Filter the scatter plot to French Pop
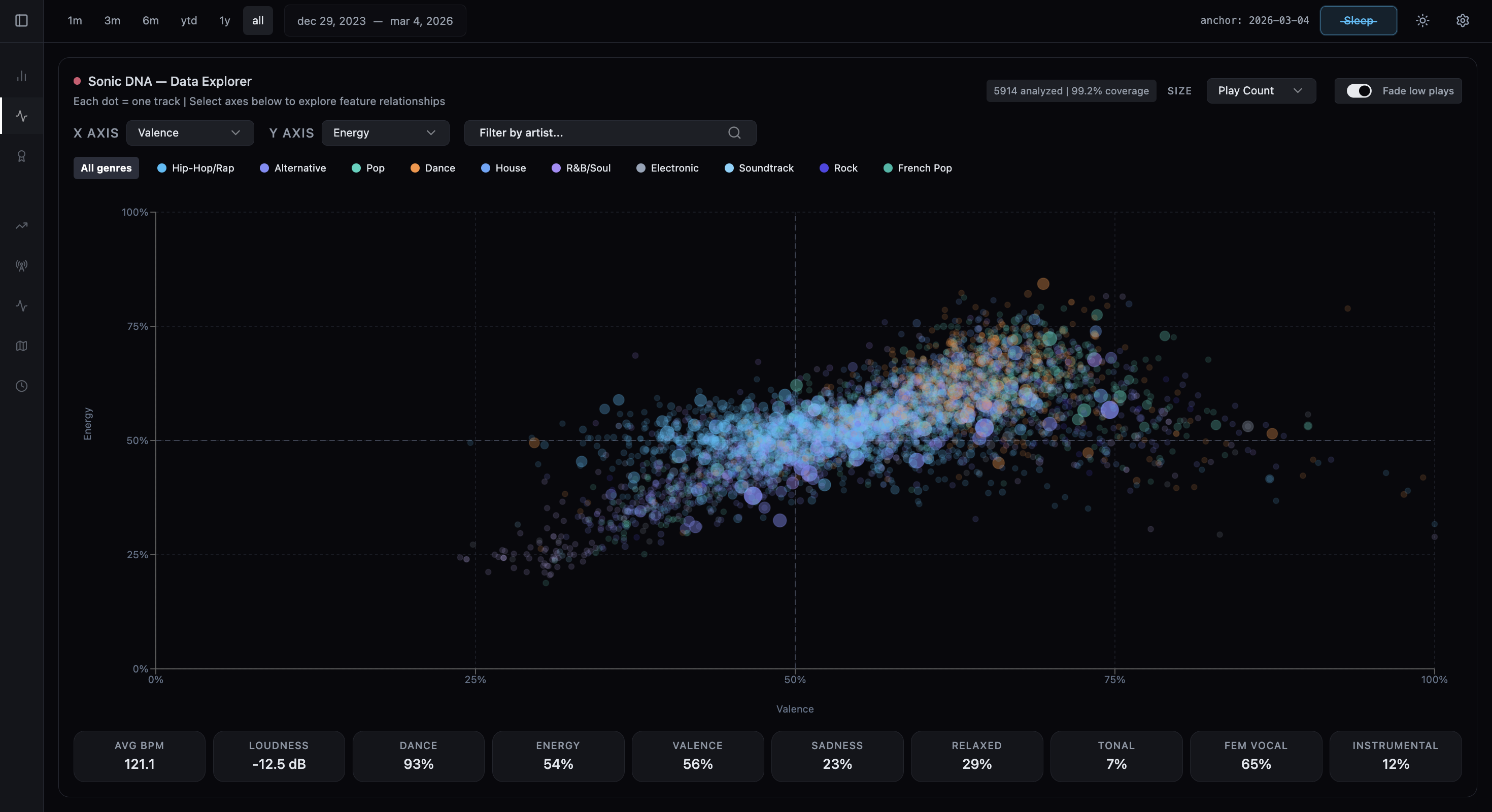Screen dimensions: 1492x812 [918, 168]
